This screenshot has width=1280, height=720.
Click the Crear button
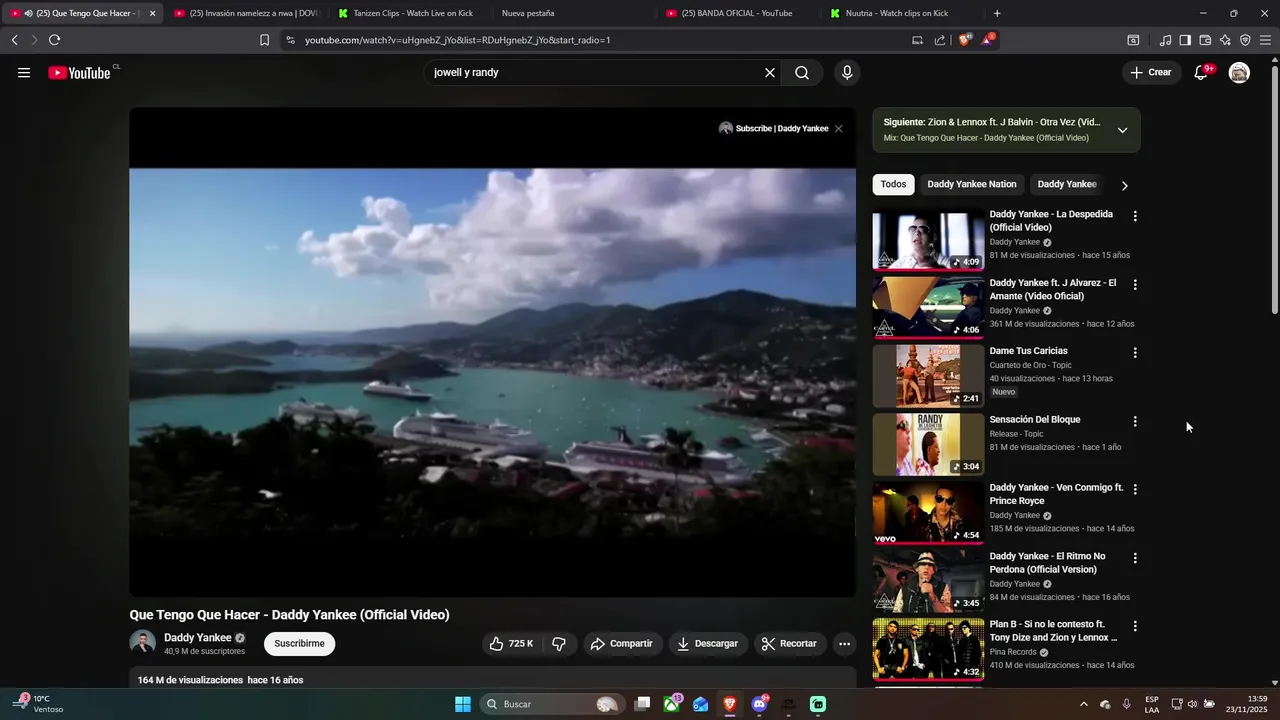[x=1151, y=72]
